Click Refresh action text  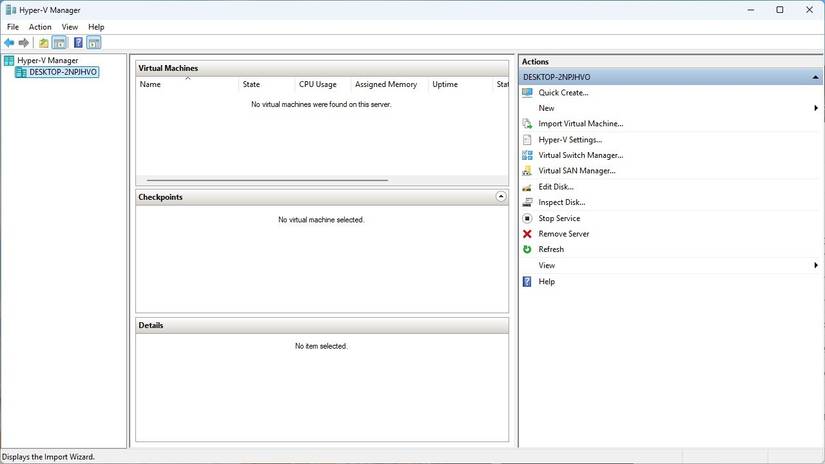[551, 249]
